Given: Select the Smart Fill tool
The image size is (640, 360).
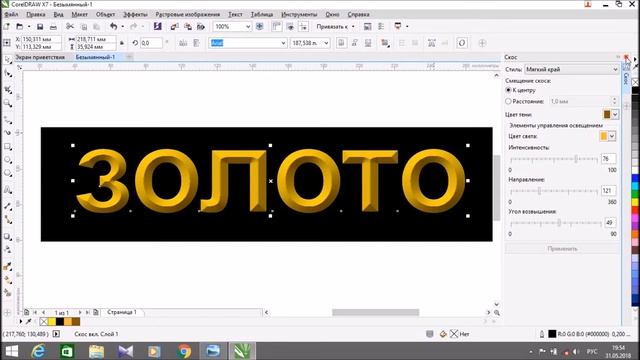Looking at the screenshot, I should 8,293.
